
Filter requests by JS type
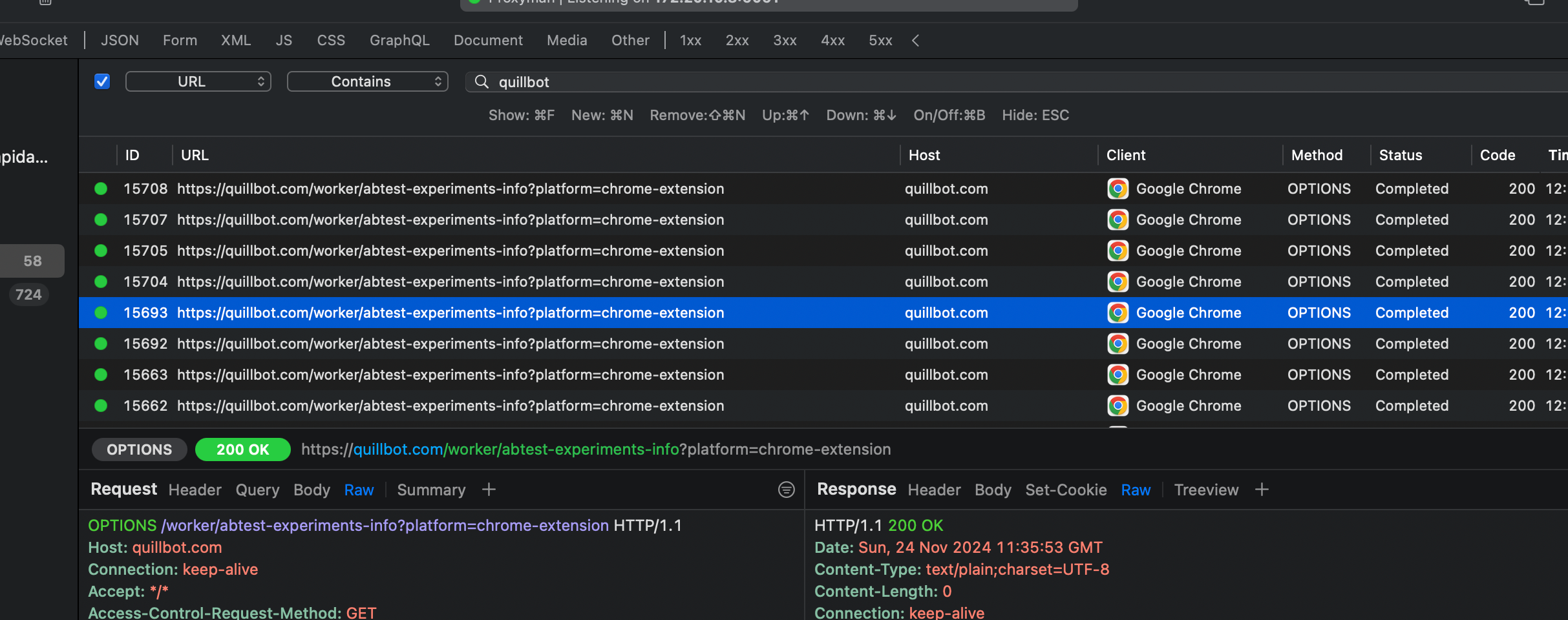(x=284, y=40)
